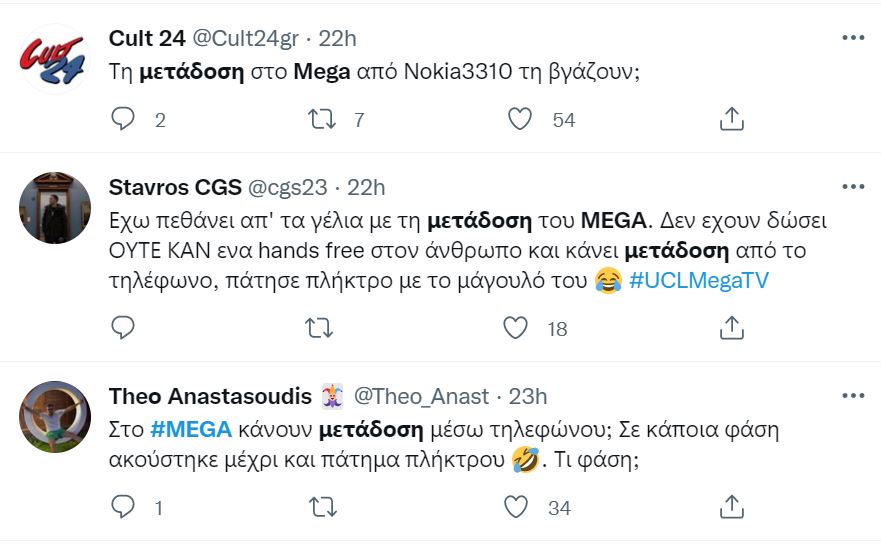Open Cult 24 profile picture
Image resolution: width=881 pixels, height=544 pixels.
[55, 60]
